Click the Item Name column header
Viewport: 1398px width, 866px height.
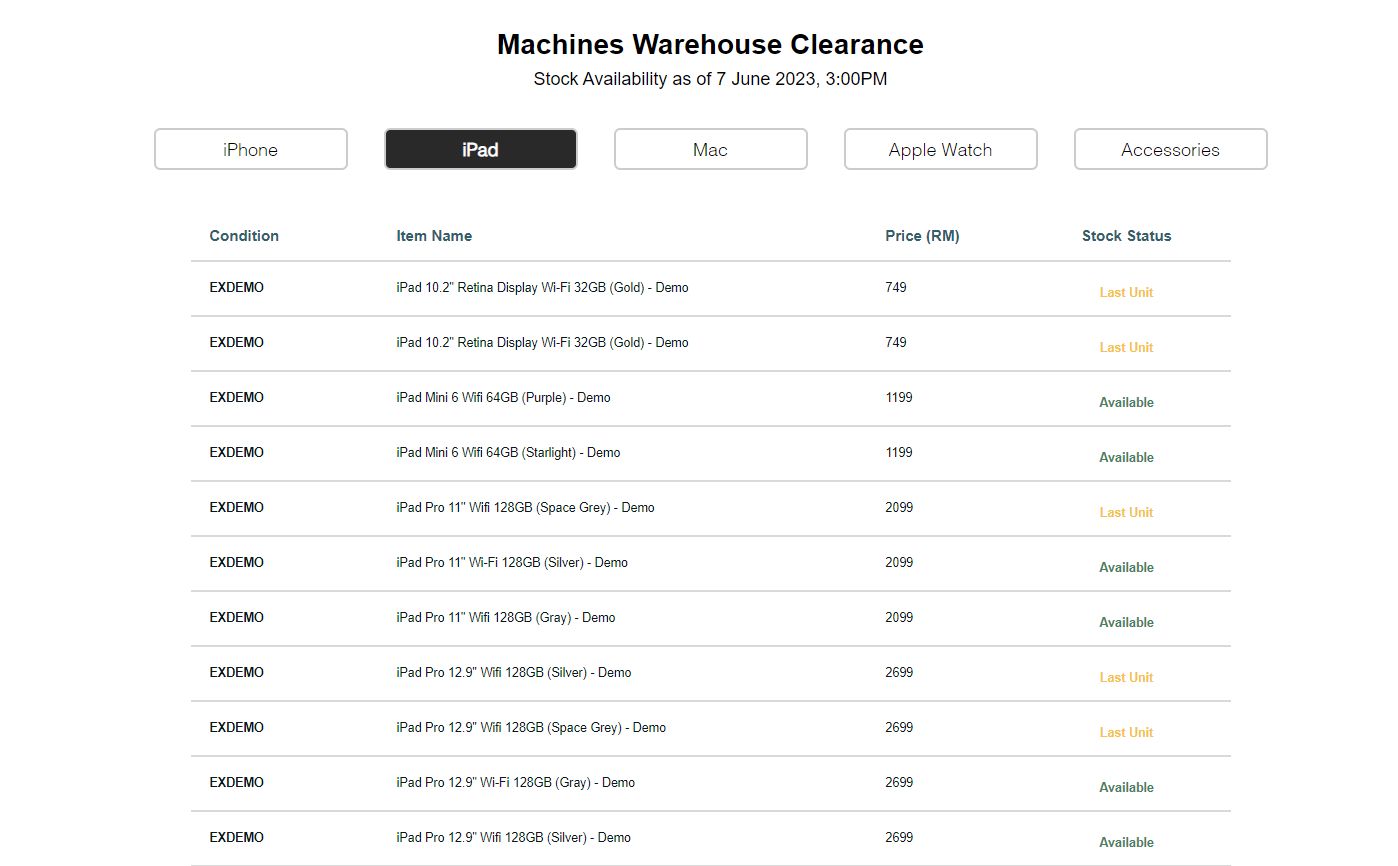[x=434, y=236]
